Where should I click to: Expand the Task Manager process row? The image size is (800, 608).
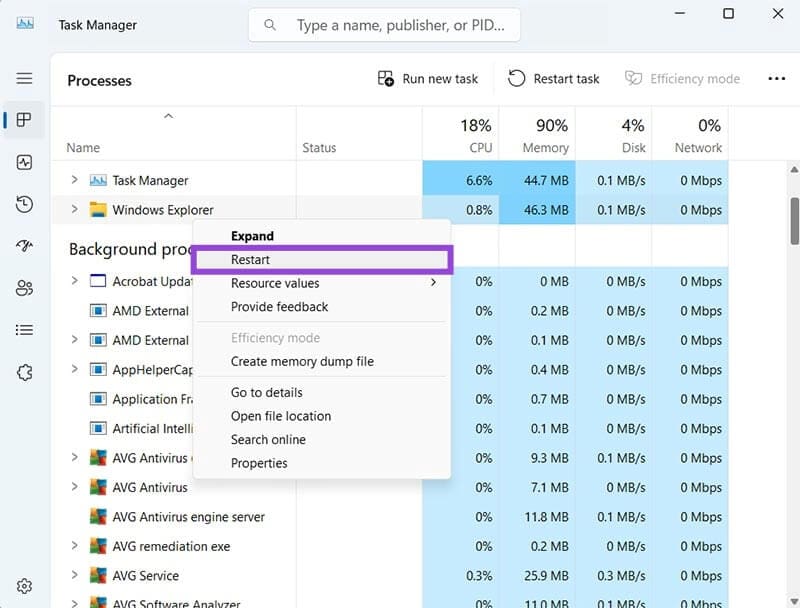tap(74, 180)
